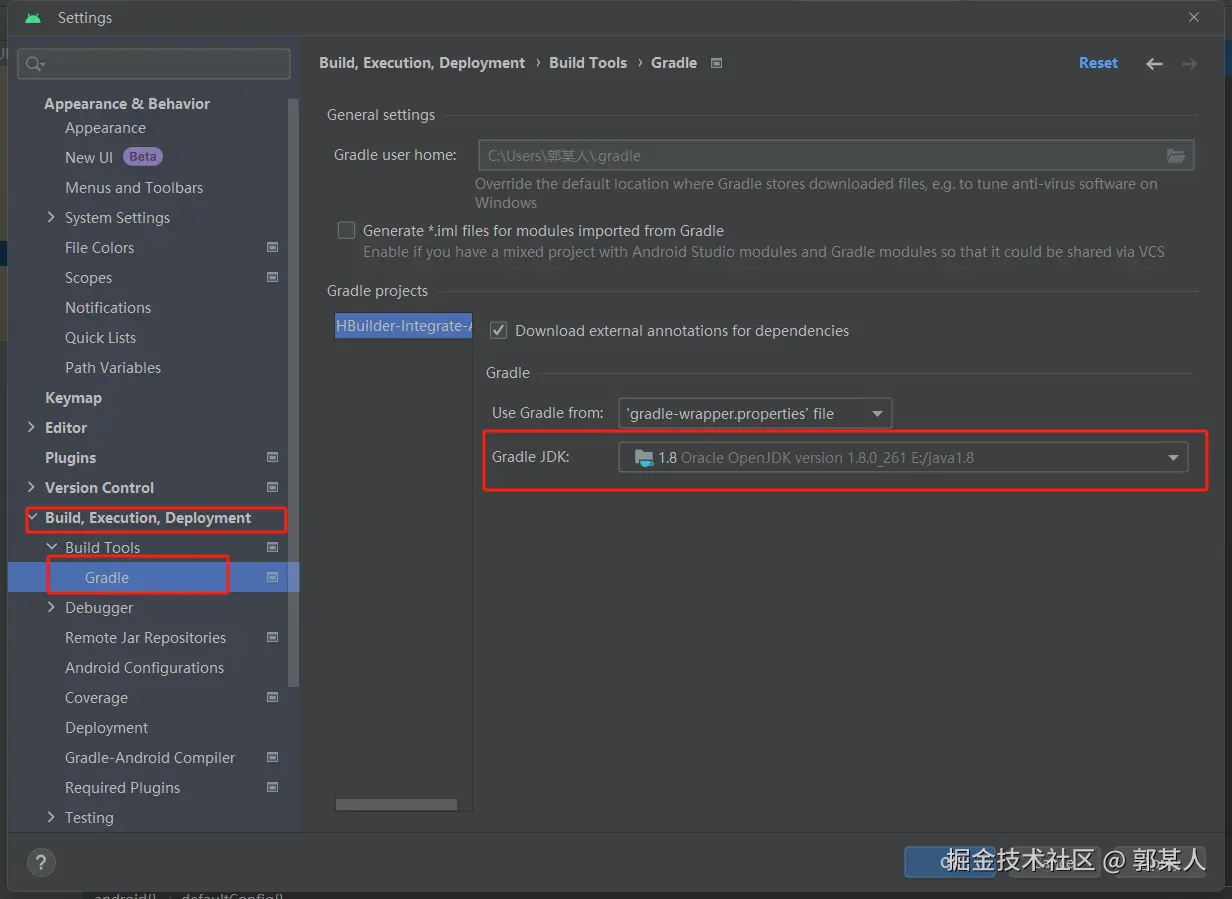This screenshot has height=899, width=1232.
Task: Close the Settings dialog
Action: click(1194, 17)
